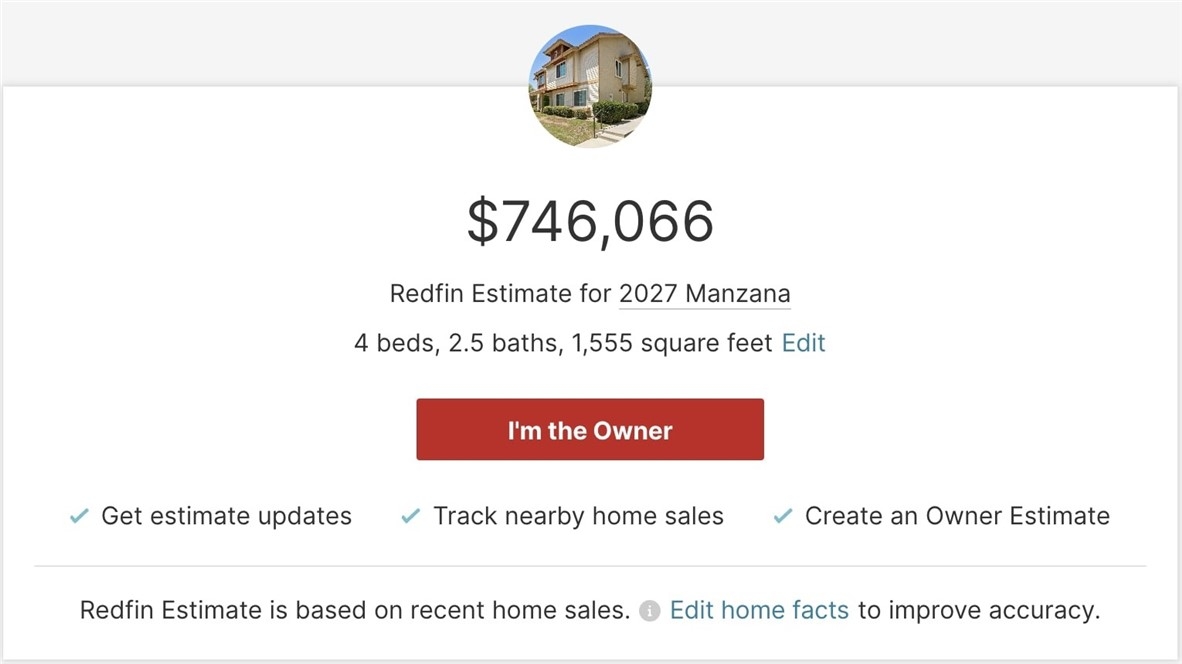
Task: Click the checkmark beside Track nearby home sales
Action: tap(410, 516)
